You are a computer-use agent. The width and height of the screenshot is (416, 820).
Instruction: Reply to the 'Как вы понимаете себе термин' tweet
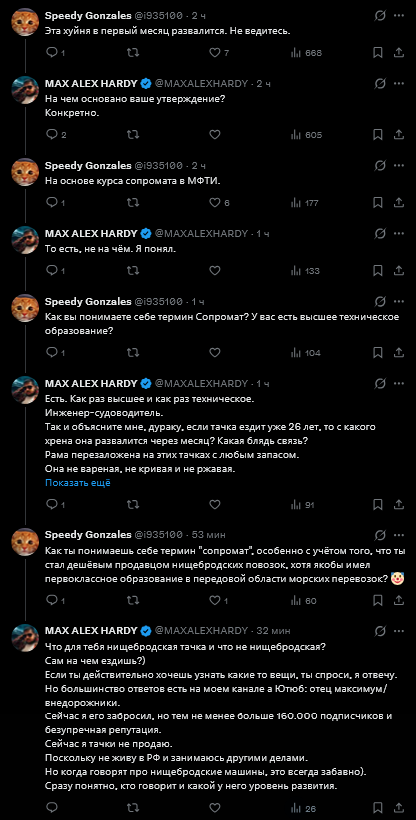tap(51, 353)
